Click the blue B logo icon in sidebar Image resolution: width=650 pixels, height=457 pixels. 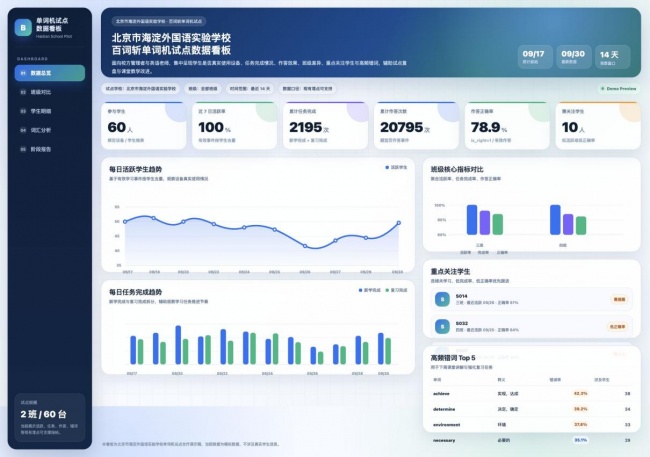coord(23,28)
